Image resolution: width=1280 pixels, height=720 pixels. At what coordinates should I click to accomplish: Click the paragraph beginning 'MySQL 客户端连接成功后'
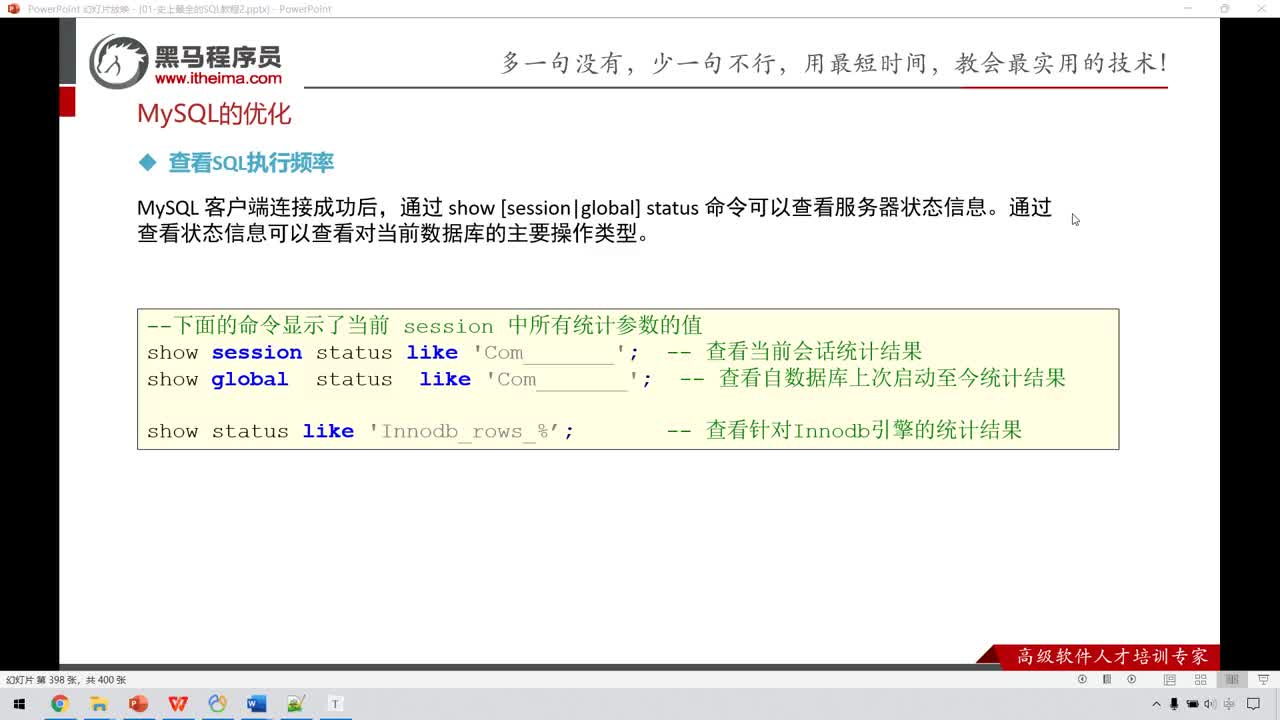coord(594,221)
